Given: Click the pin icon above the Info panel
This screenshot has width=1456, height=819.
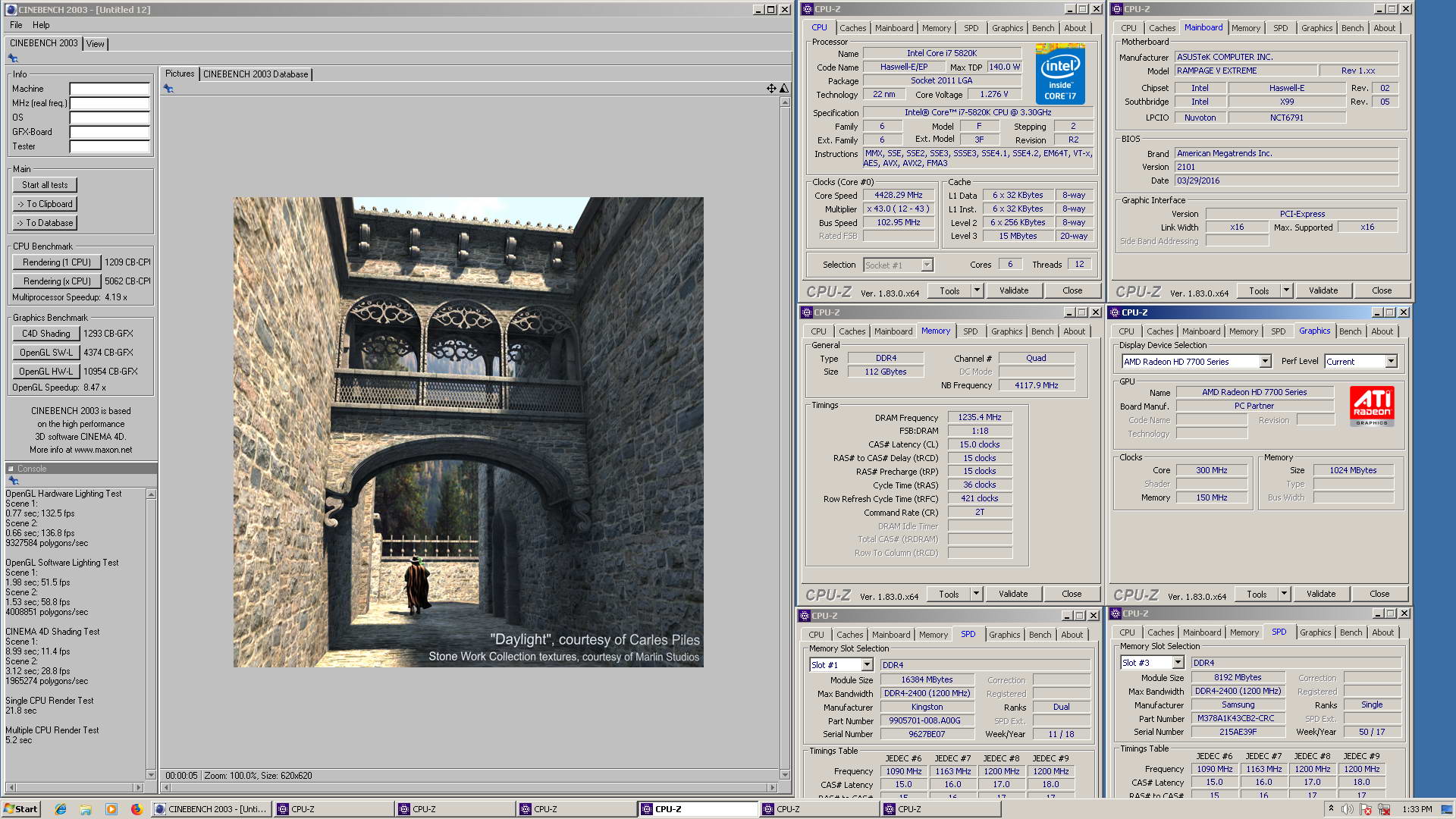Looking at the screenshot, I should point(13,58).
